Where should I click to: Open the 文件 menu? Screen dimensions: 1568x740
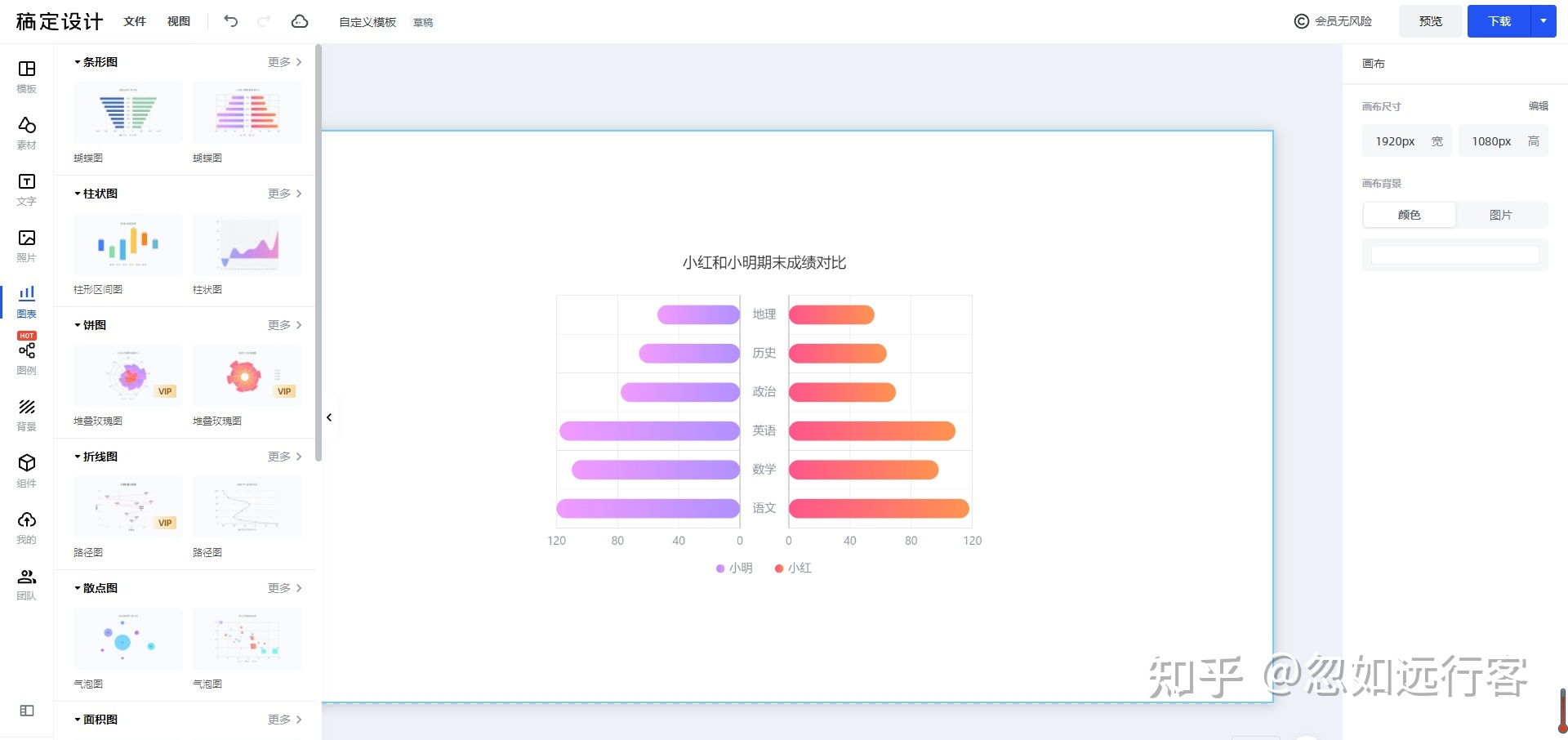(x=135, y=21)
